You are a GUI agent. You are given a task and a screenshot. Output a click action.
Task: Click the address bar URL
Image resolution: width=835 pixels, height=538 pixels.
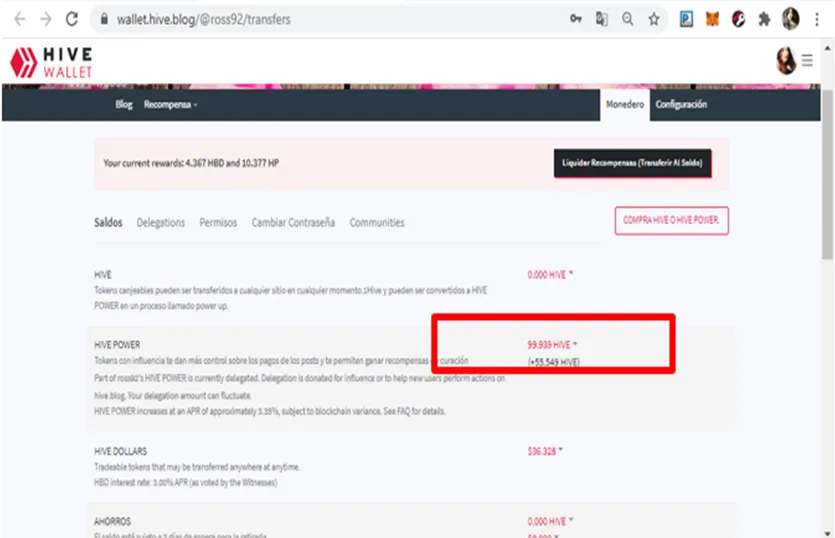tap(203, 20)
